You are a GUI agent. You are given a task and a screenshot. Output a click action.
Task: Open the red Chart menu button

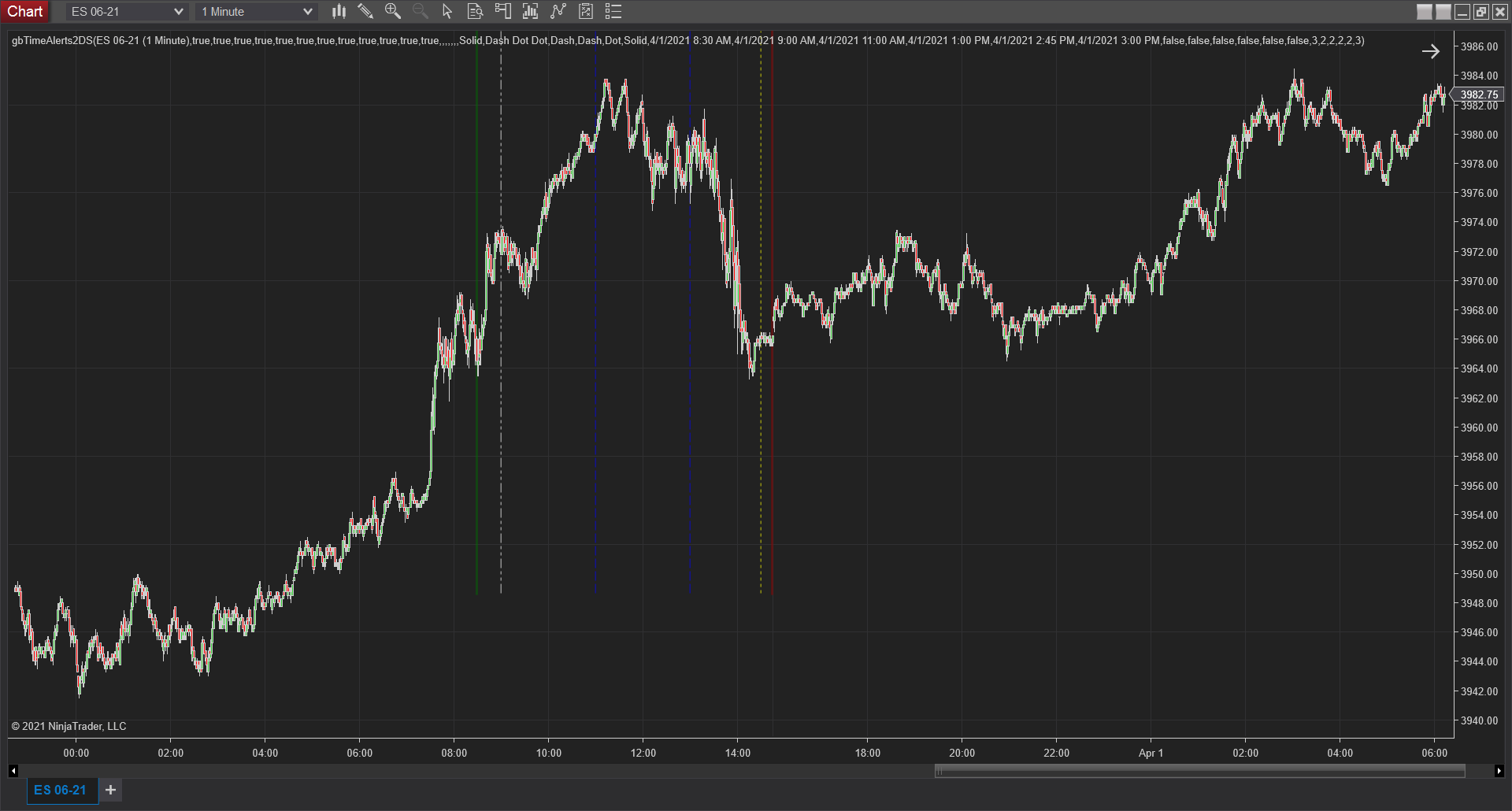click(x=25, y=12)
